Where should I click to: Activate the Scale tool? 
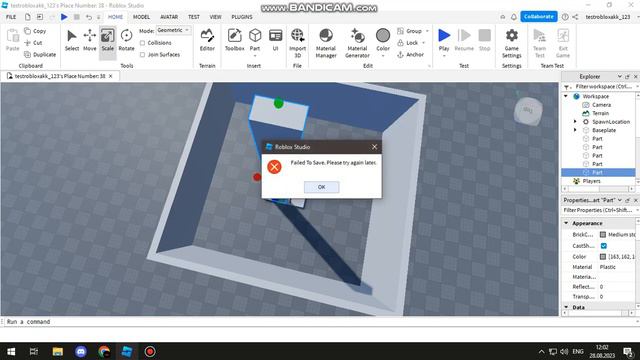click(x=107, y=36)
